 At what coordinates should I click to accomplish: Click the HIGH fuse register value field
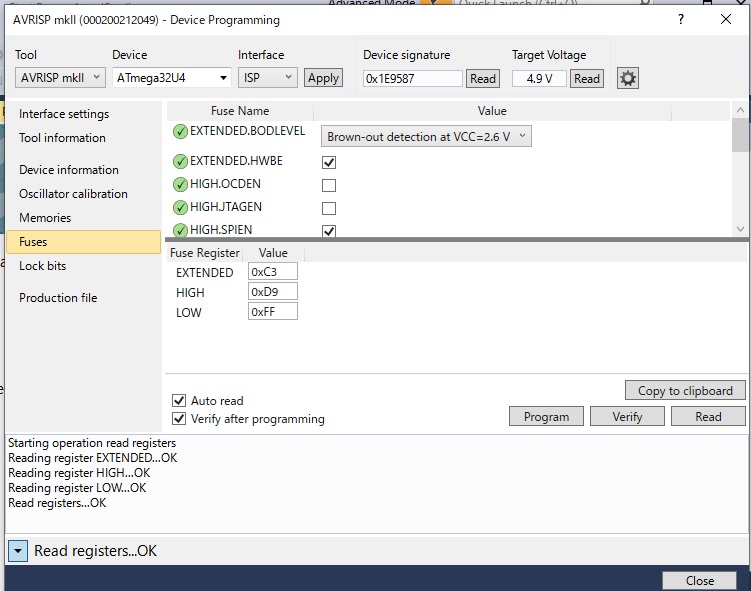coord(273,292)
